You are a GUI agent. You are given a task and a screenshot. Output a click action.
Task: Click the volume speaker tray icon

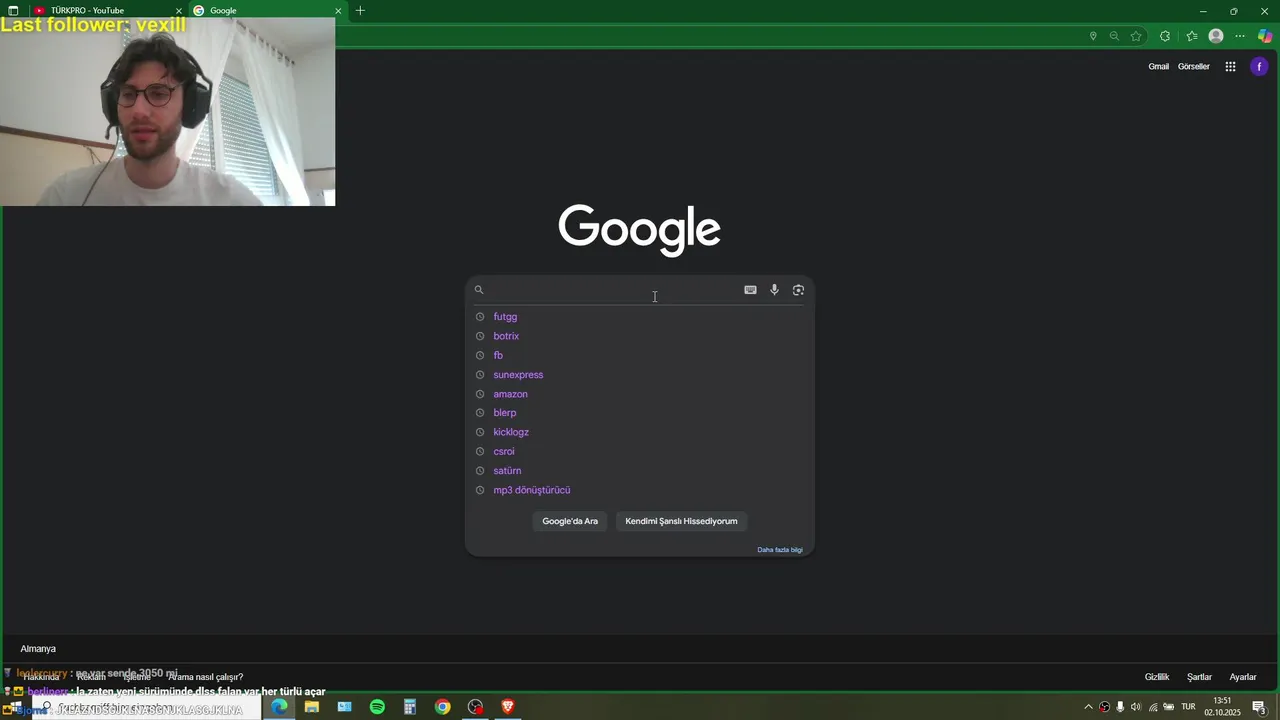1136,707
